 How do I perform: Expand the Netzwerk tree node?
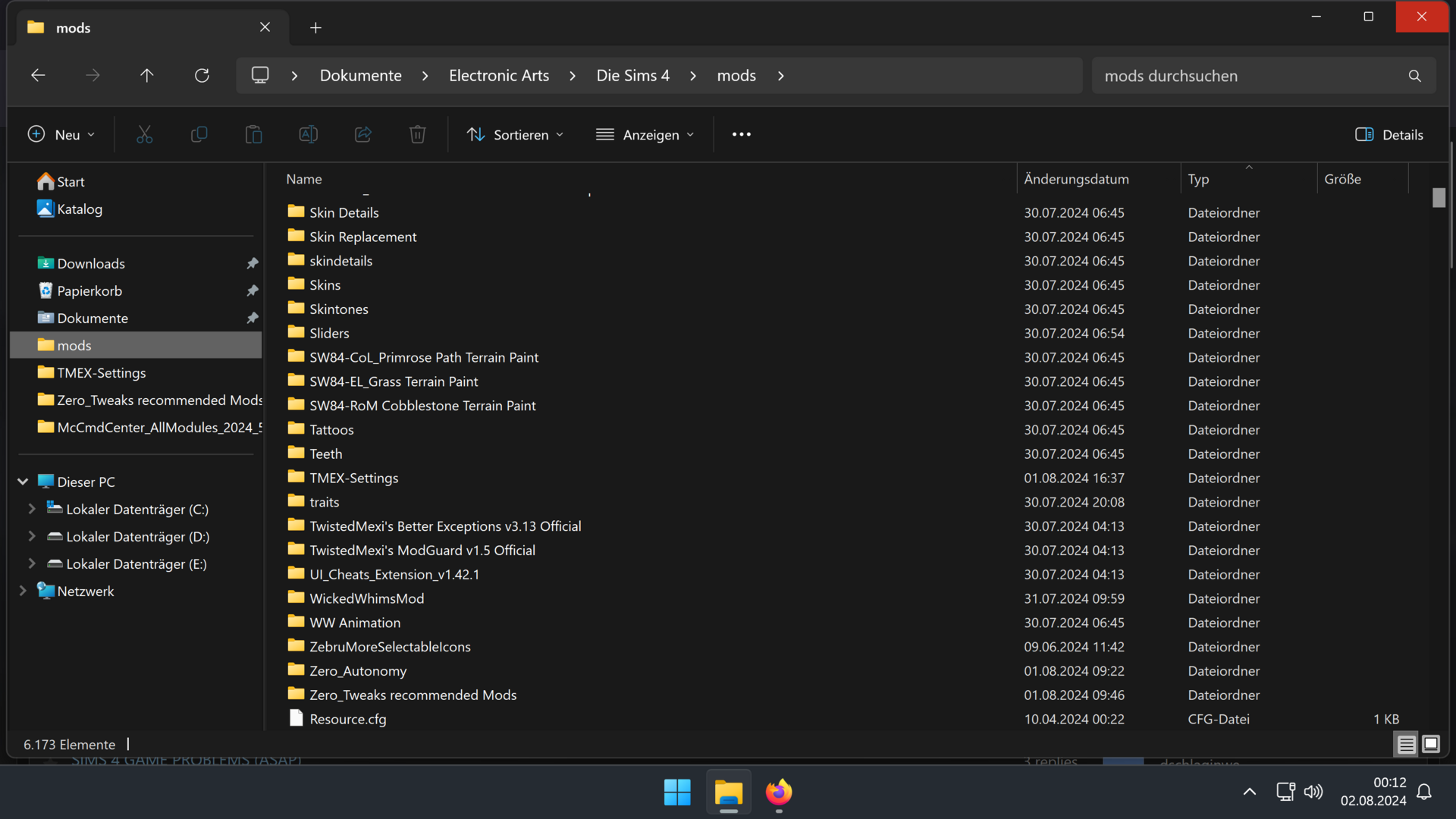pos(23,591)
